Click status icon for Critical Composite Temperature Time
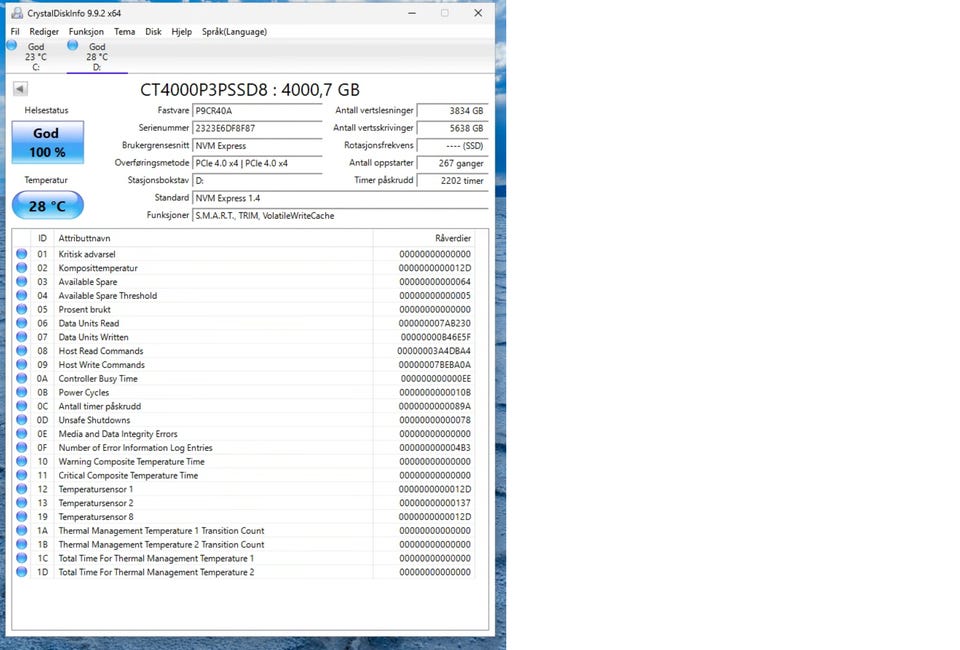 (x=21, y=475)
